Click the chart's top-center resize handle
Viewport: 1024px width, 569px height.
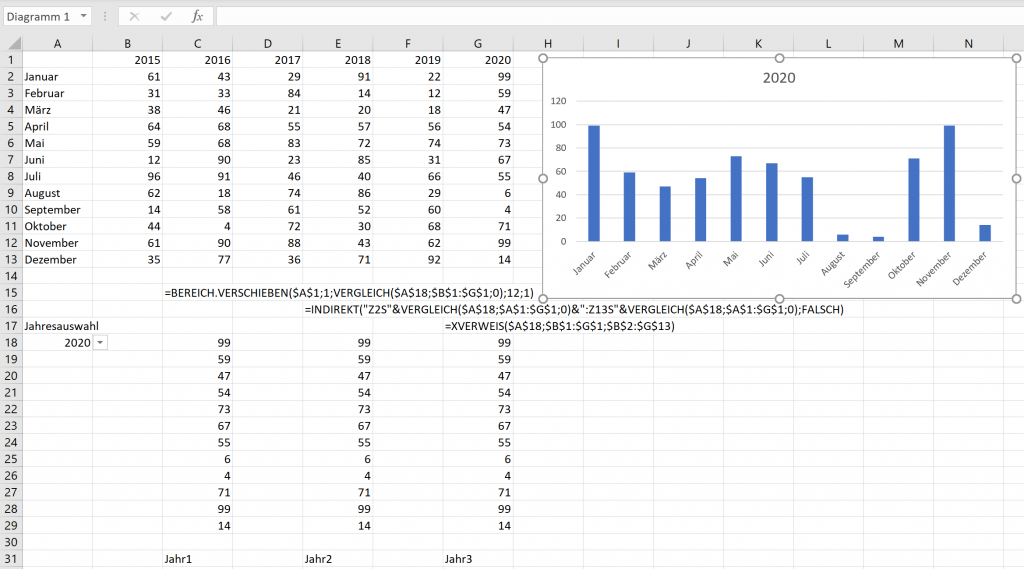tap(779, 58)
